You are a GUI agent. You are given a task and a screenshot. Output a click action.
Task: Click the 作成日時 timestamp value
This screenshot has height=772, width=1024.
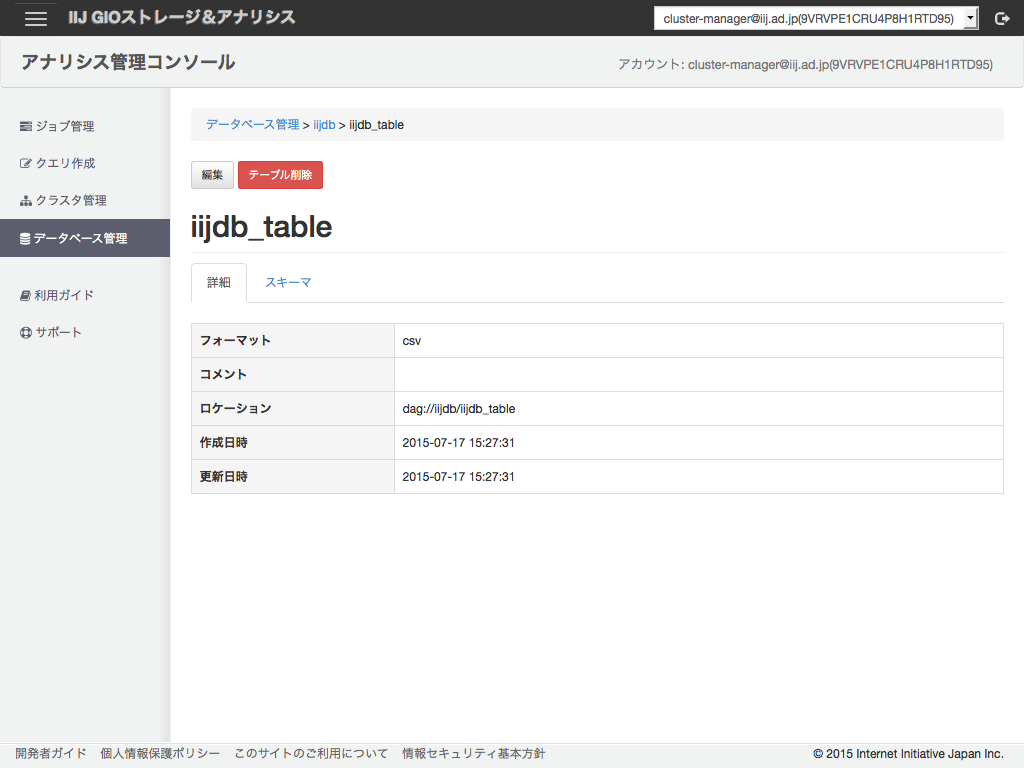[458, 443]
